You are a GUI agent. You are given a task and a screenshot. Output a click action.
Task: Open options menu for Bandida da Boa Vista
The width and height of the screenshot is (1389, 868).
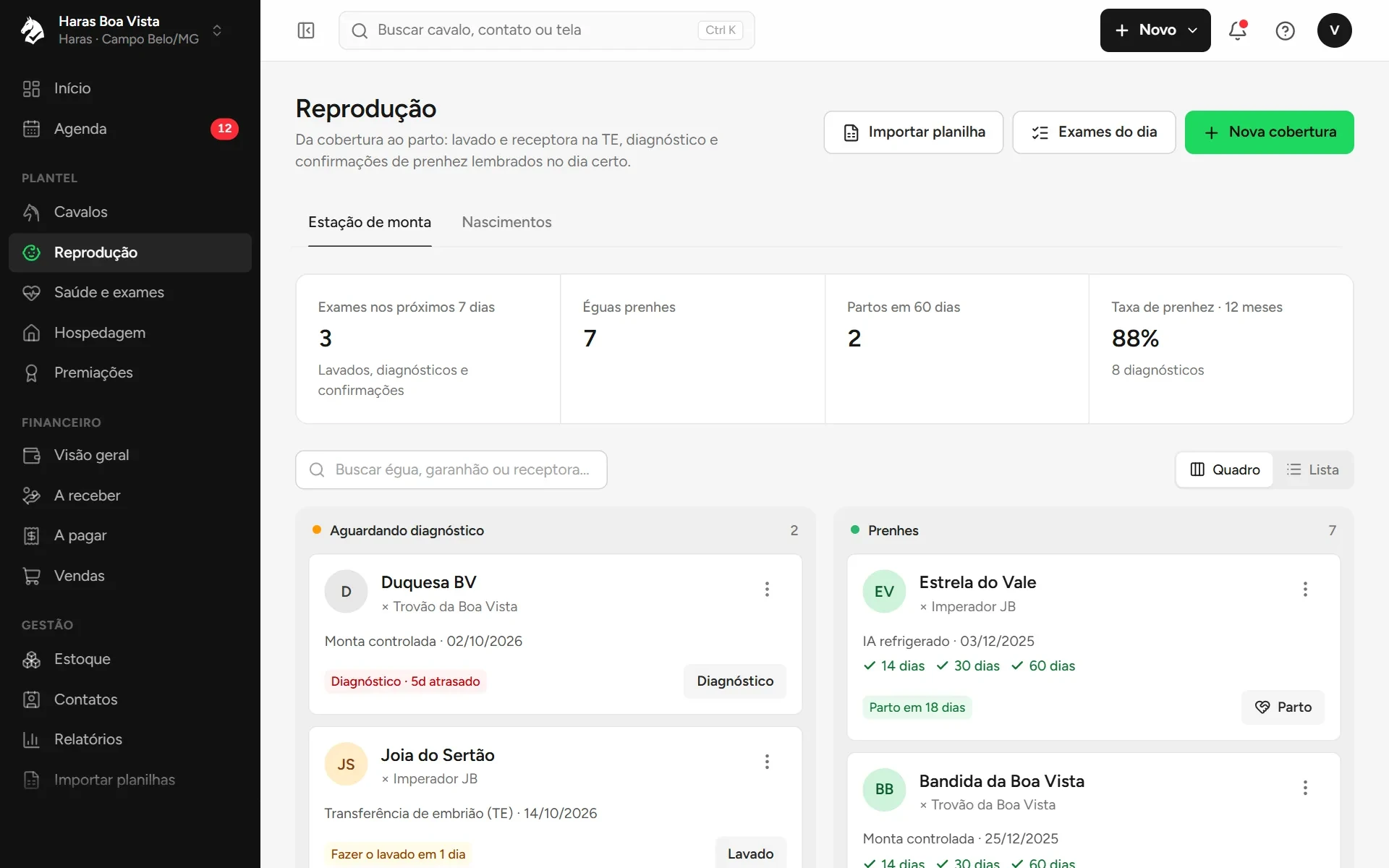point(1305,788)
